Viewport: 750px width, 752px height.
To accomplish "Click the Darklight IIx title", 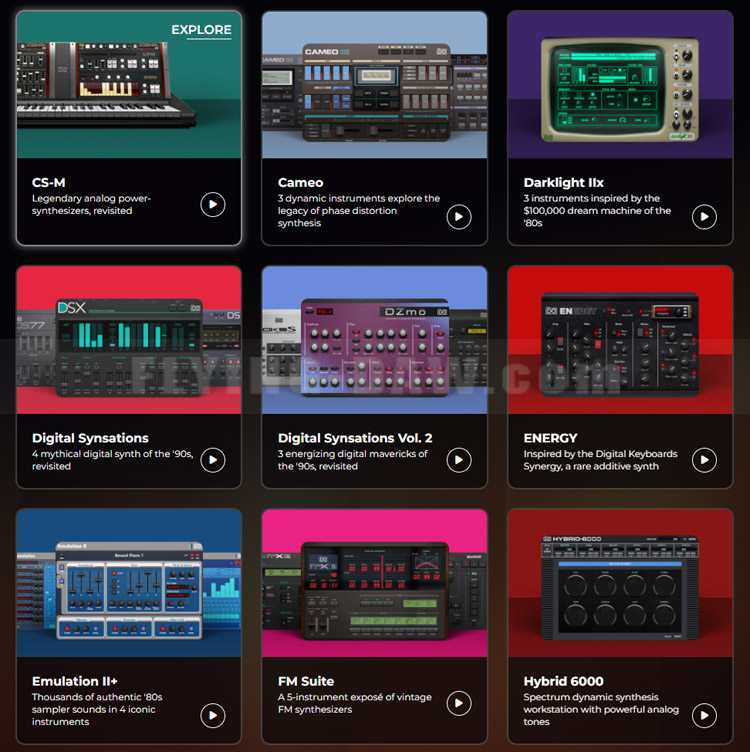I will pos(563,183).
